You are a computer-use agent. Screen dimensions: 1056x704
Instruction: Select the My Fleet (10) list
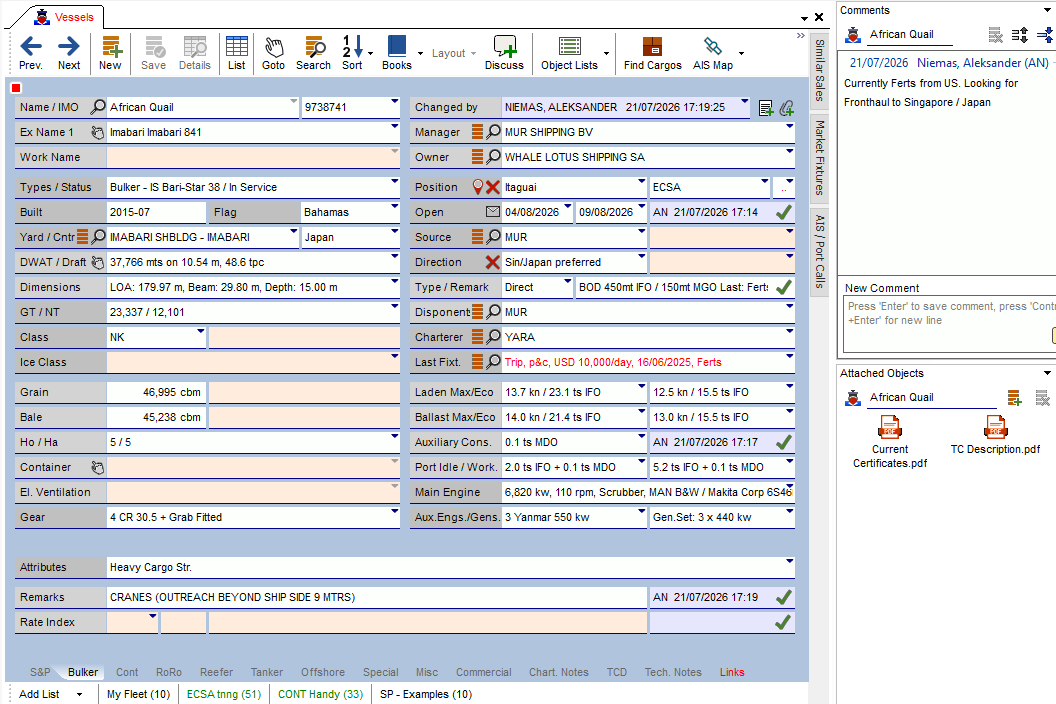pyautogui.click(x=139, y=694)
